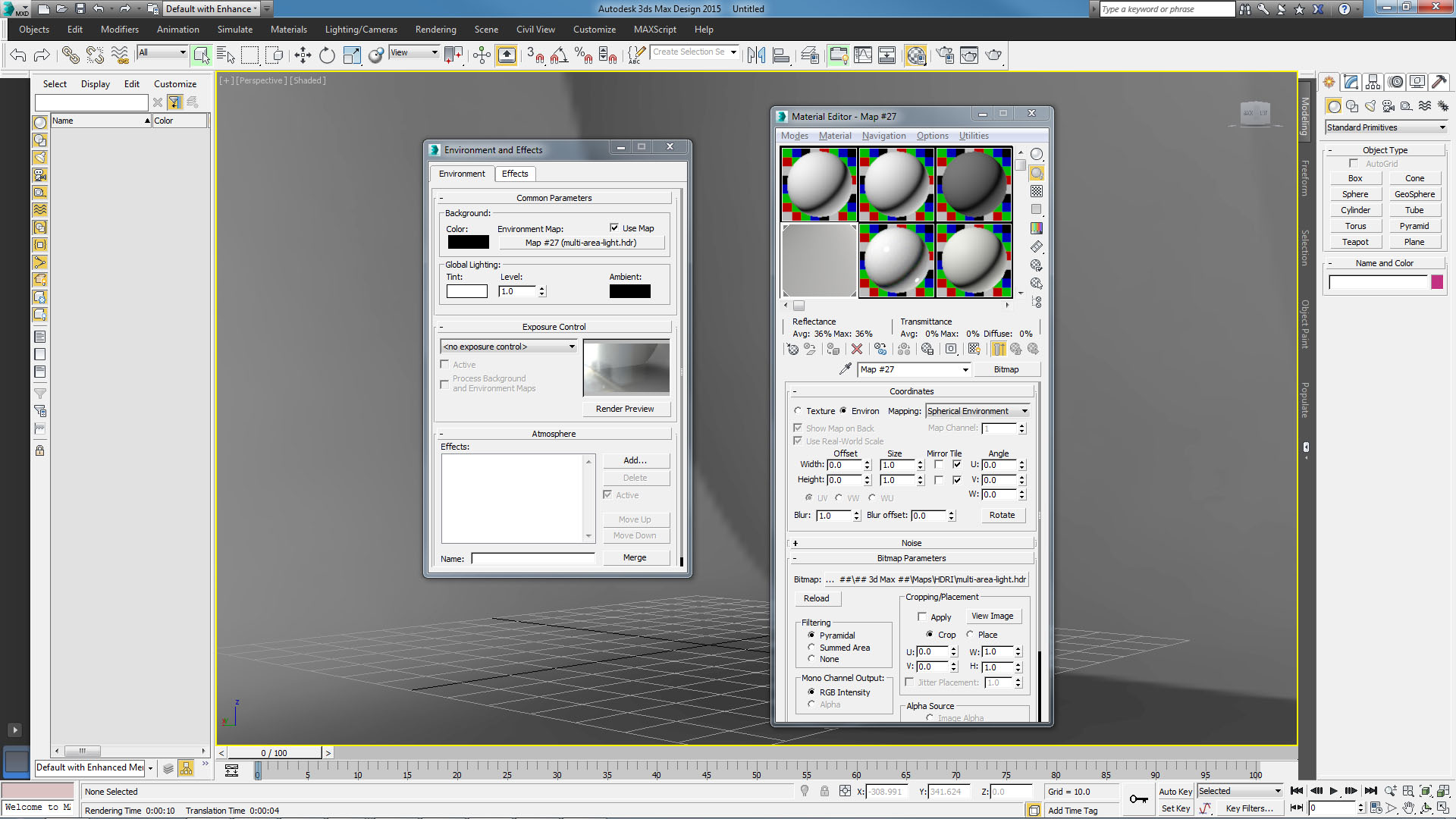The height and width of the screenshot is (819, 1456).
Task: Open the View reference coordinate dropdown
Action: [x=414, y=52]
